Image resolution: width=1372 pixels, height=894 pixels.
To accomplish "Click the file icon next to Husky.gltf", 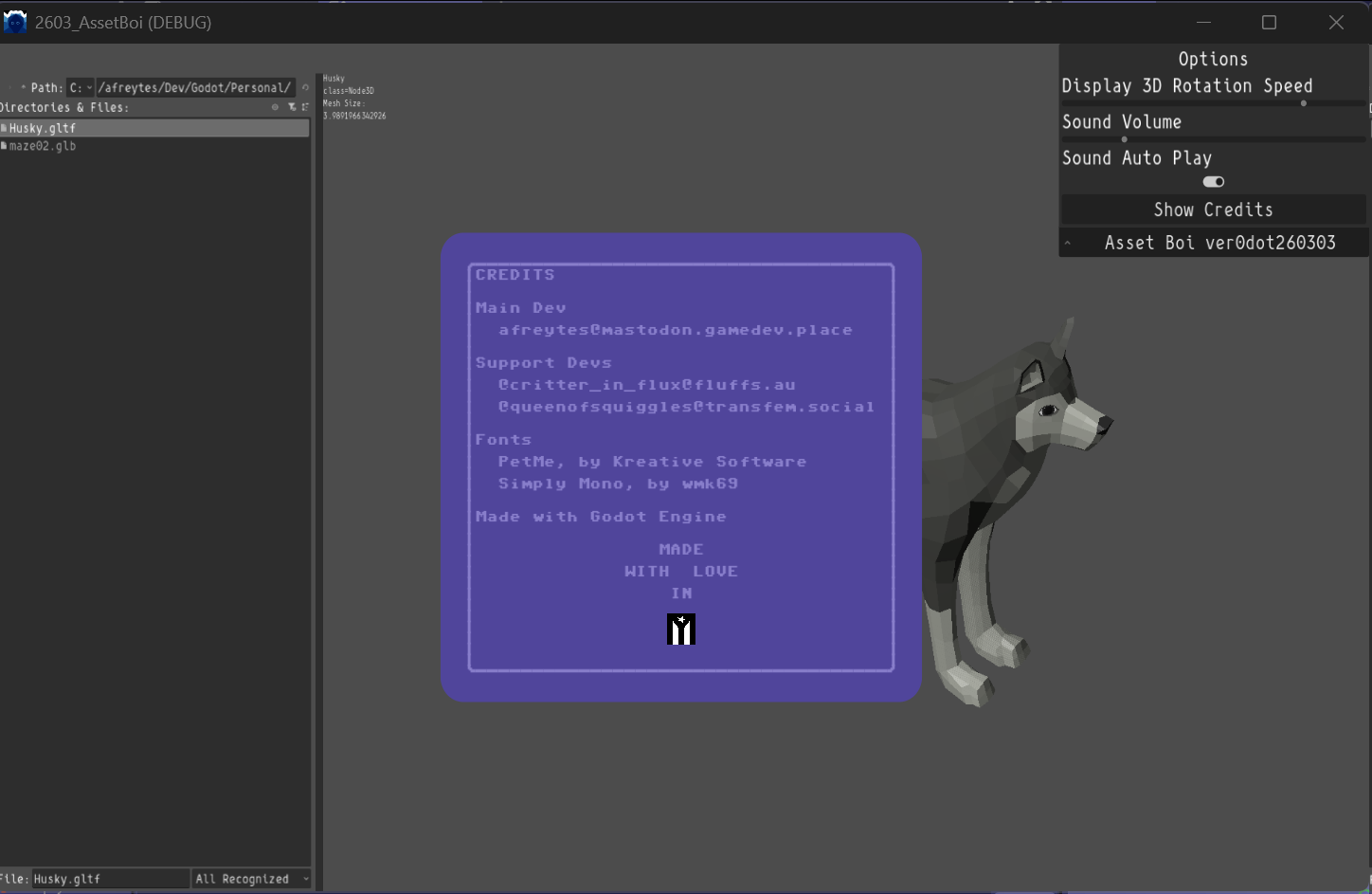I will 4,128.
